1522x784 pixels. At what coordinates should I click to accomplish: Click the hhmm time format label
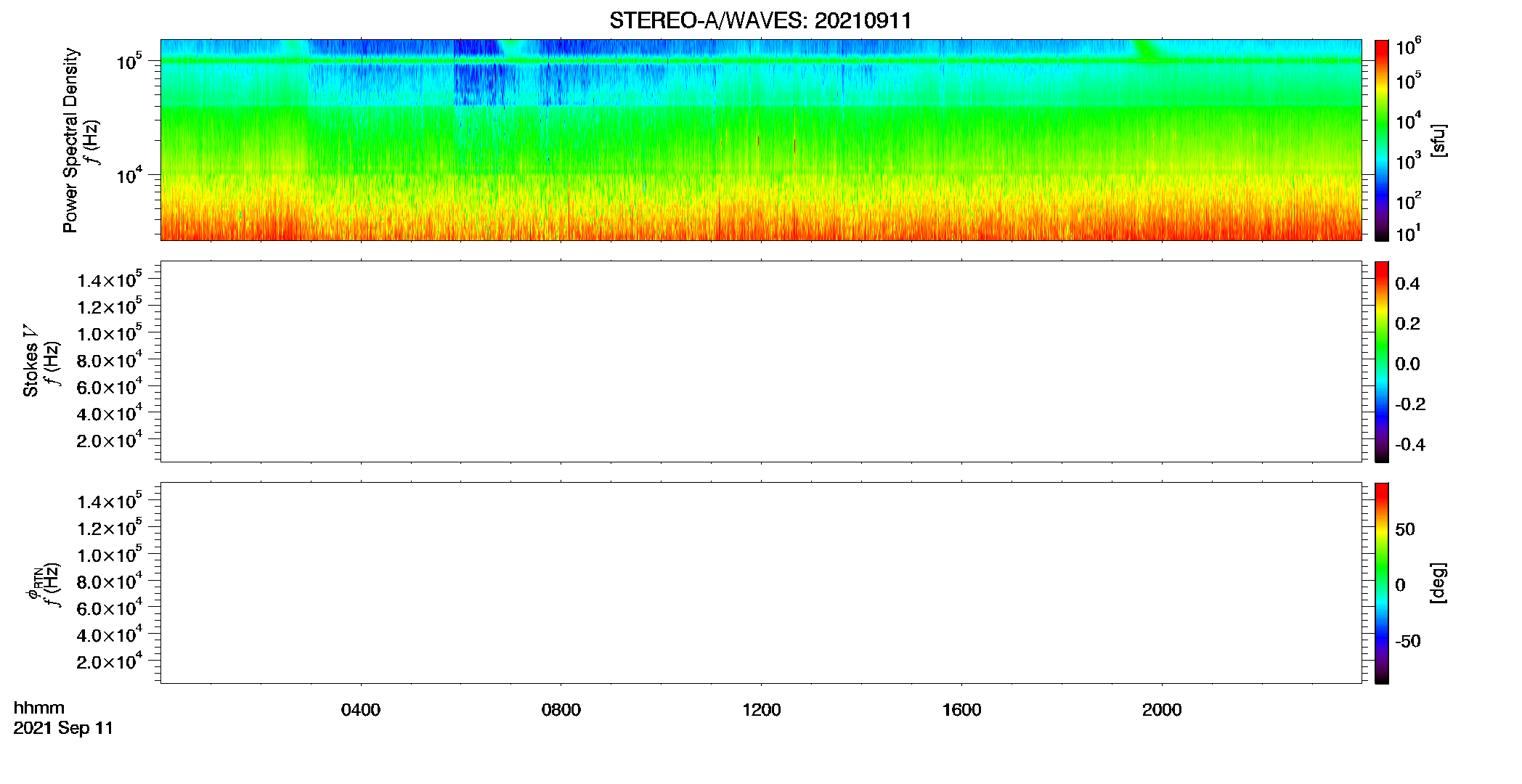coord(39,708)
